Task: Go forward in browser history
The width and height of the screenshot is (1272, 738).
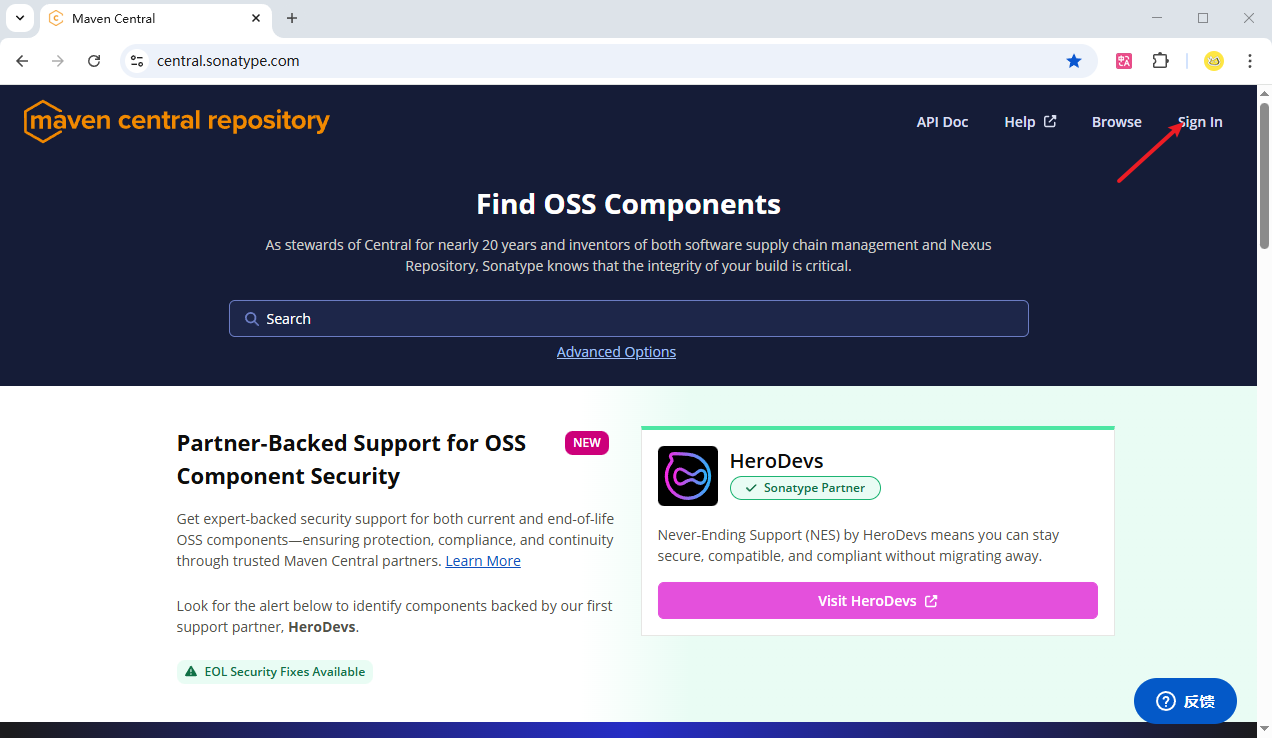Action: 58,61
